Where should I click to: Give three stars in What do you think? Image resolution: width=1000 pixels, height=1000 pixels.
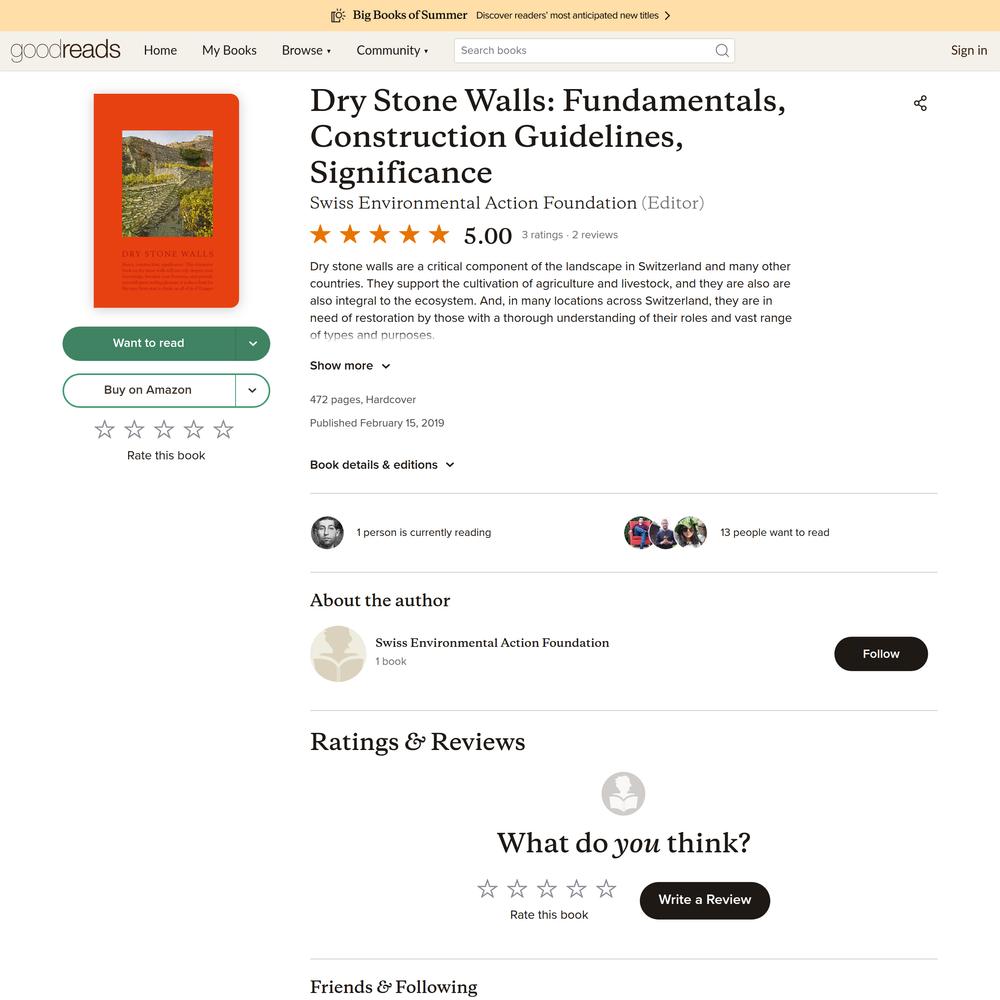point(547,888)
